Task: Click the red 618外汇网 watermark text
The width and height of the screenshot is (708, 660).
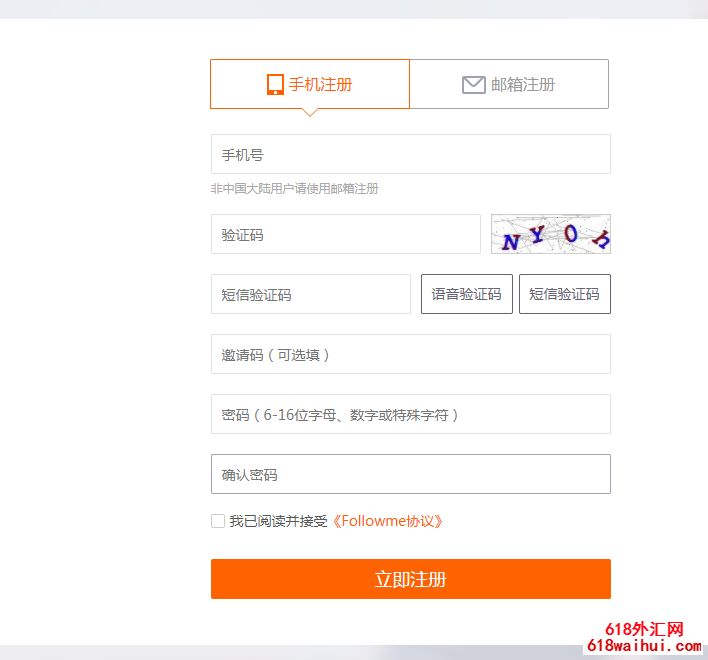Action: (645, 630)
